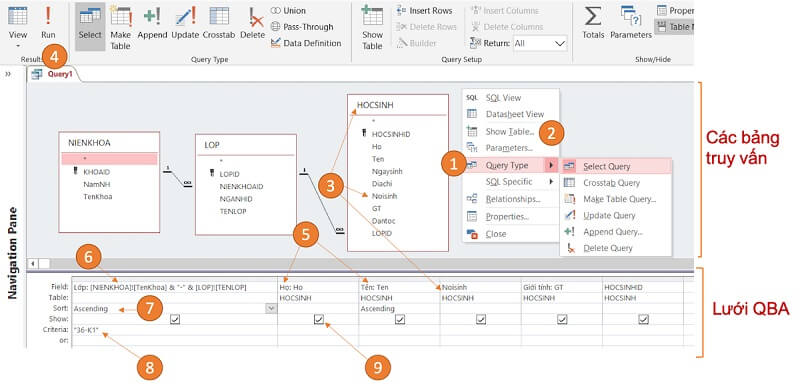
Task: Select Ngaysinh field in HOCSINH table
Action: click(386, 171)
